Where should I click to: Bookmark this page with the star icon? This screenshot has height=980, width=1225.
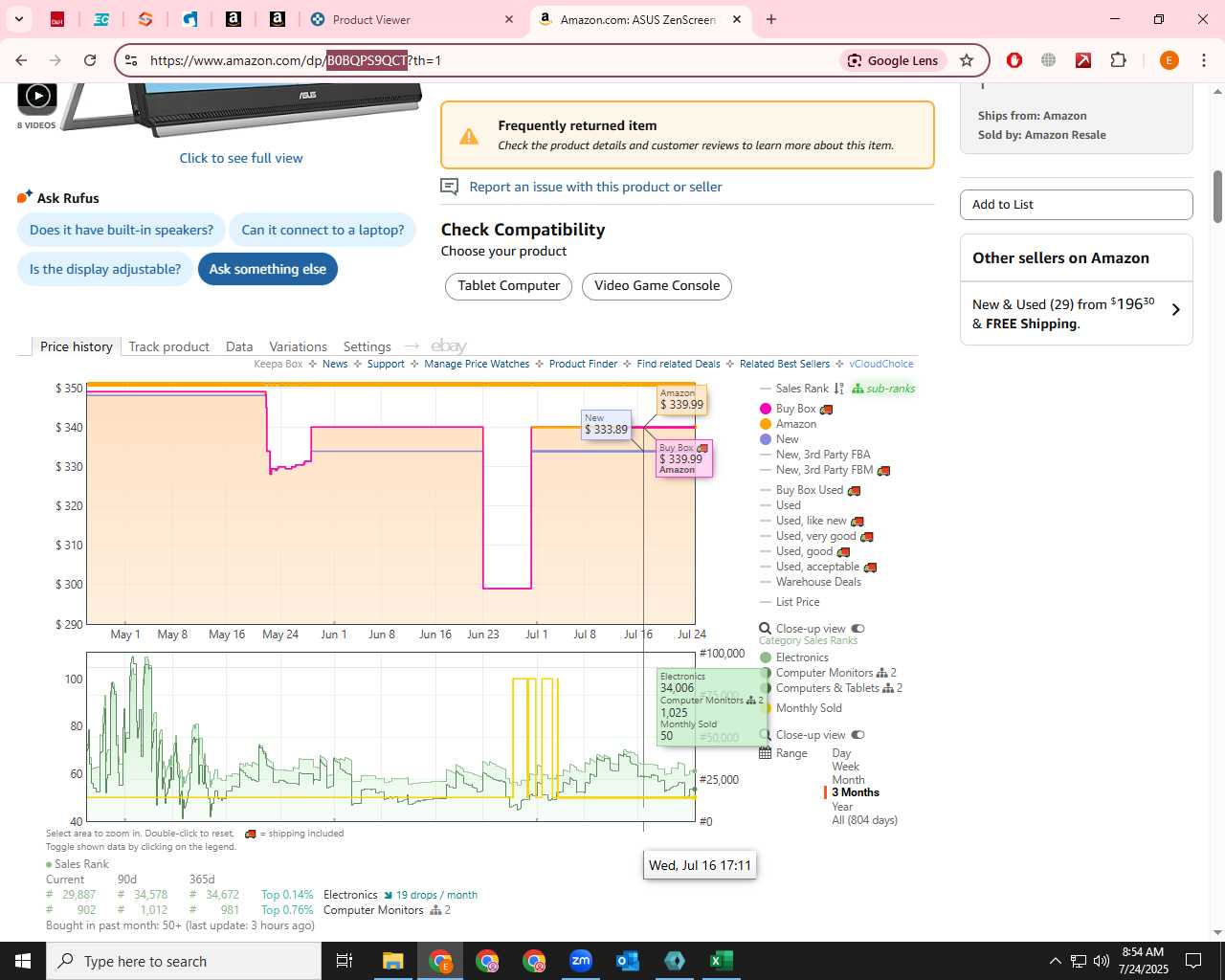coord(967,60)
